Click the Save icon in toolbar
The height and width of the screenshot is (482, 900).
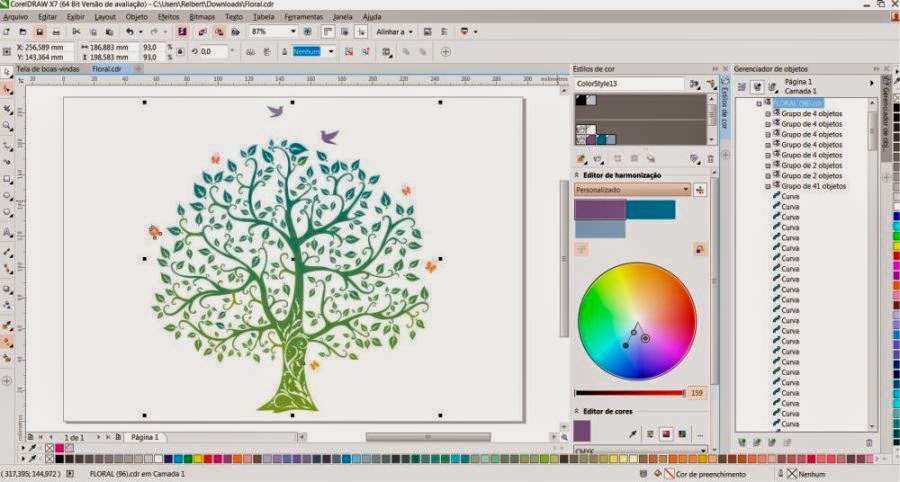[x=40, y=32]
